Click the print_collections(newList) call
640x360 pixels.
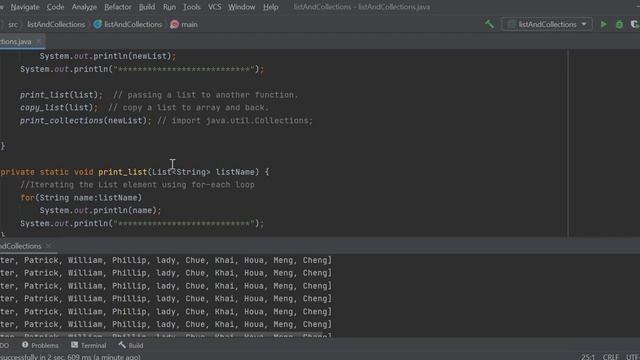pyautogui.click(x=86, y=120)
